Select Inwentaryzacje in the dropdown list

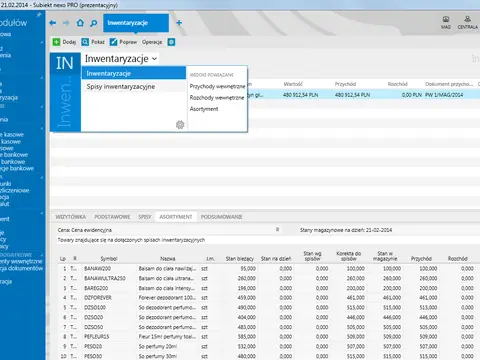click(134, 73)
